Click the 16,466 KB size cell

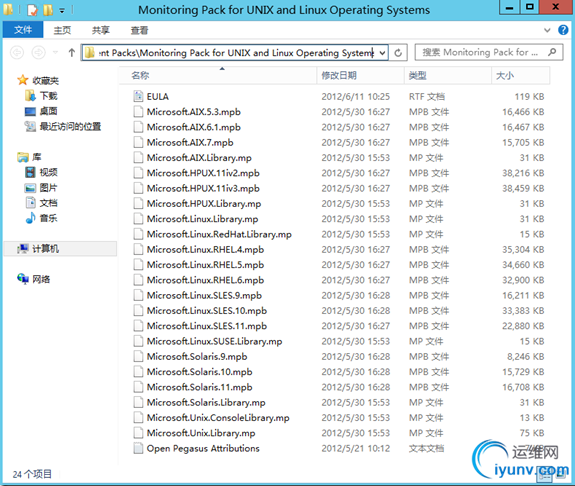click(x=523, y=112)
